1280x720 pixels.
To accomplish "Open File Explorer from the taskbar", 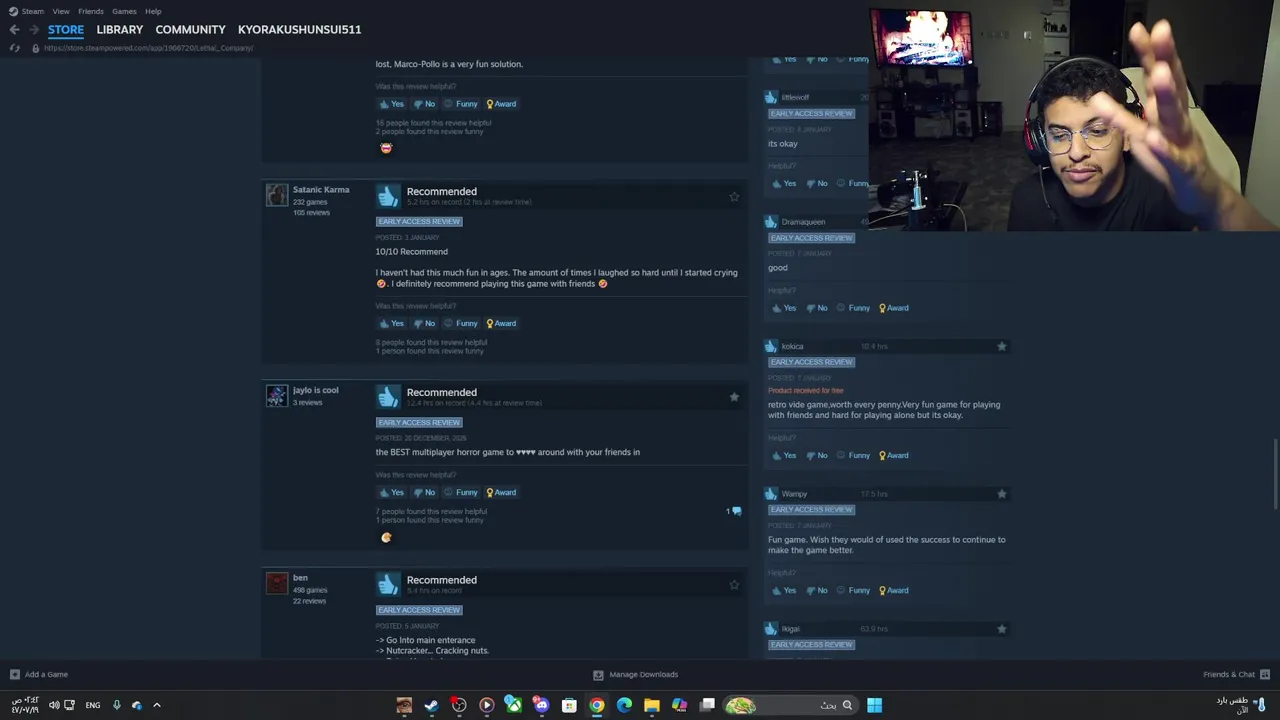I will [x=652, y=705].
